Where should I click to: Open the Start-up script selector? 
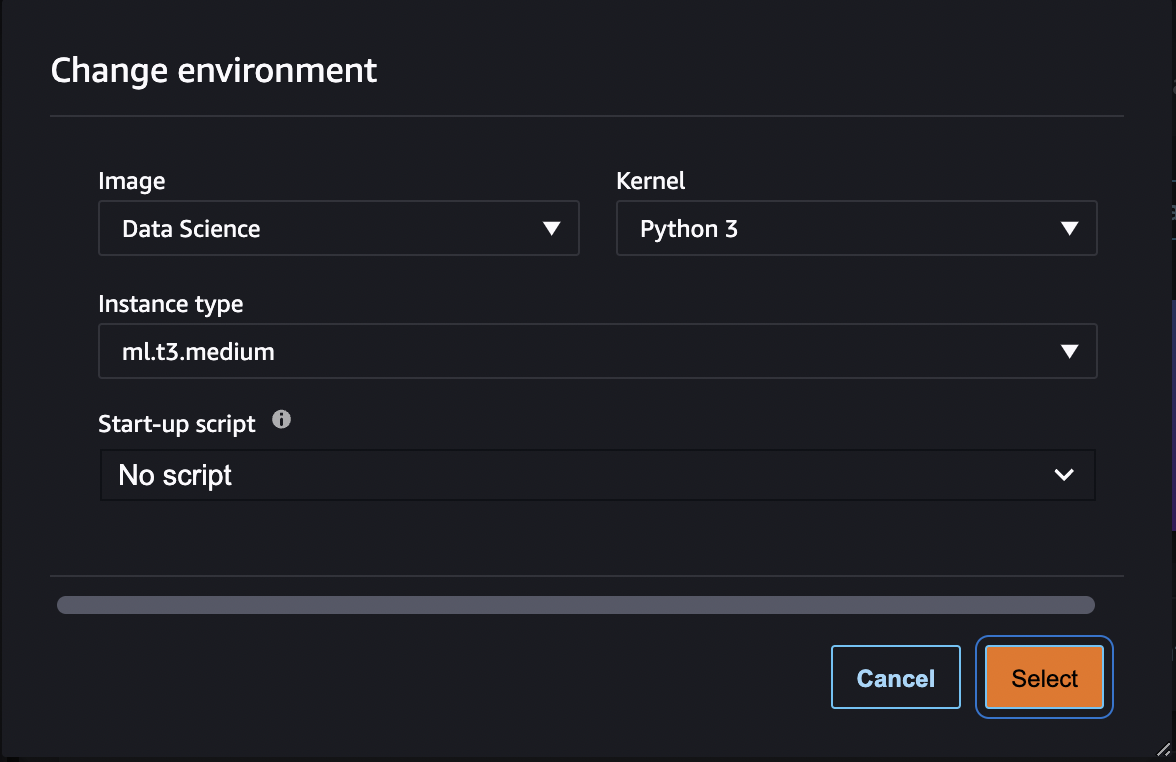pyautogui.click(x=597, y=475)
